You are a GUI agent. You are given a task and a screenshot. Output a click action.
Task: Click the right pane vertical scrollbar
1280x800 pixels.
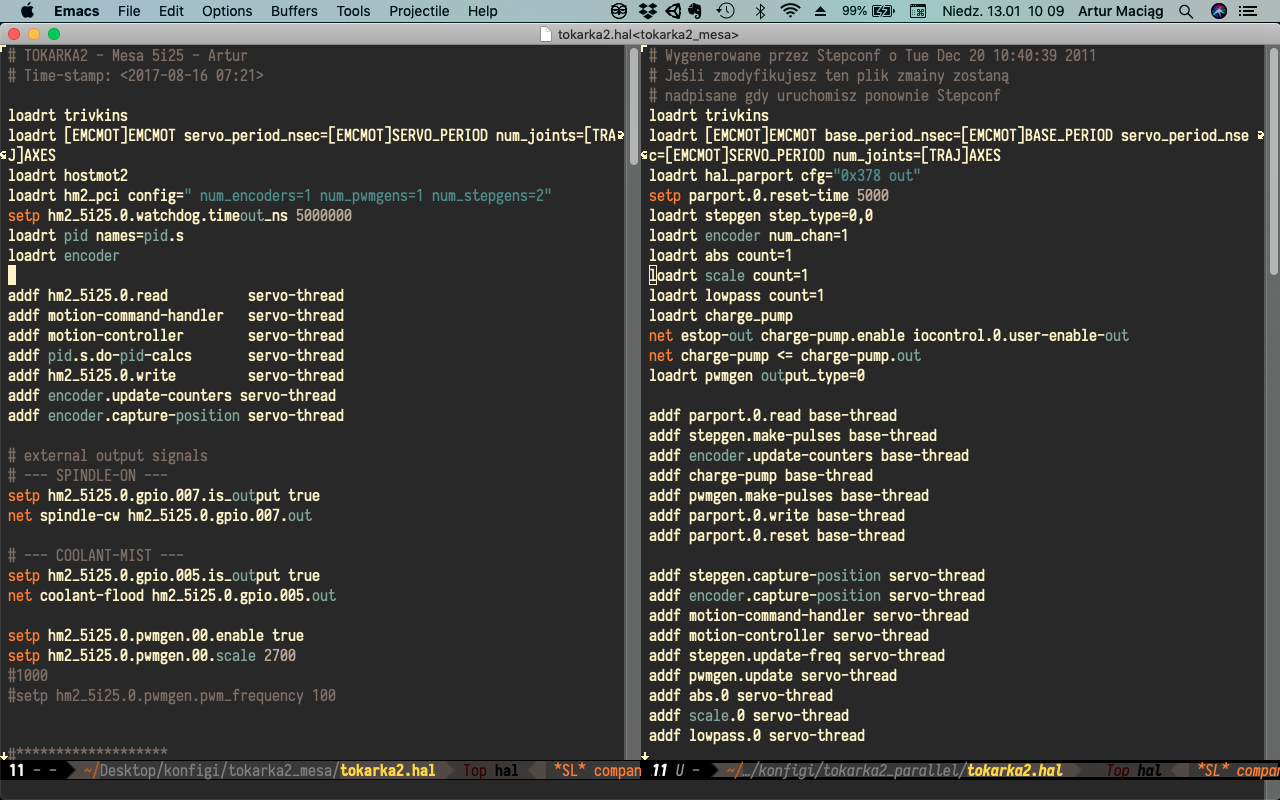click(x=1273, y=160)
